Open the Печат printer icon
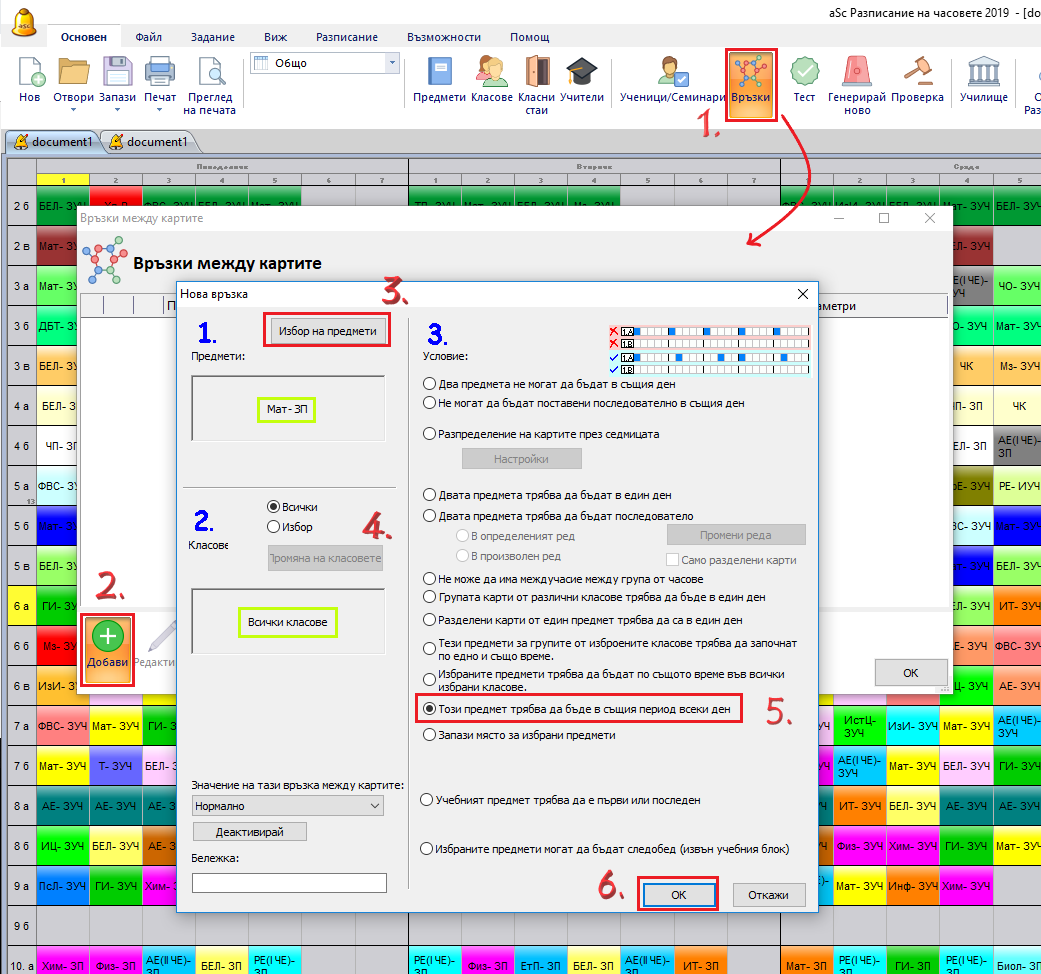The height and width of the screenshot is (974, 1041). 160,74
